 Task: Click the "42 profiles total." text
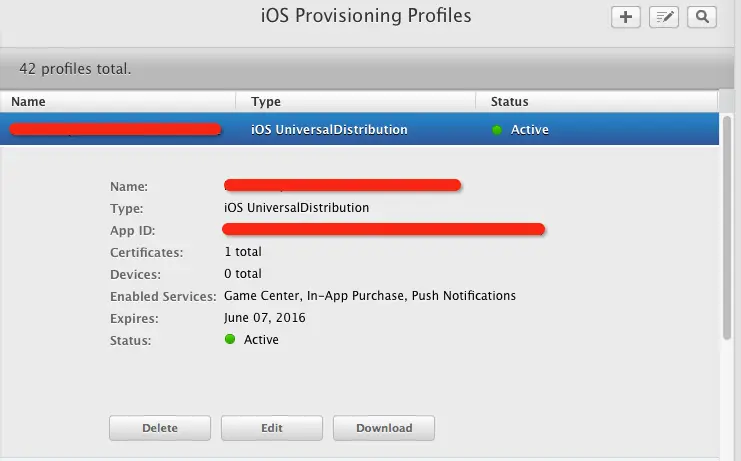[75, 69]
